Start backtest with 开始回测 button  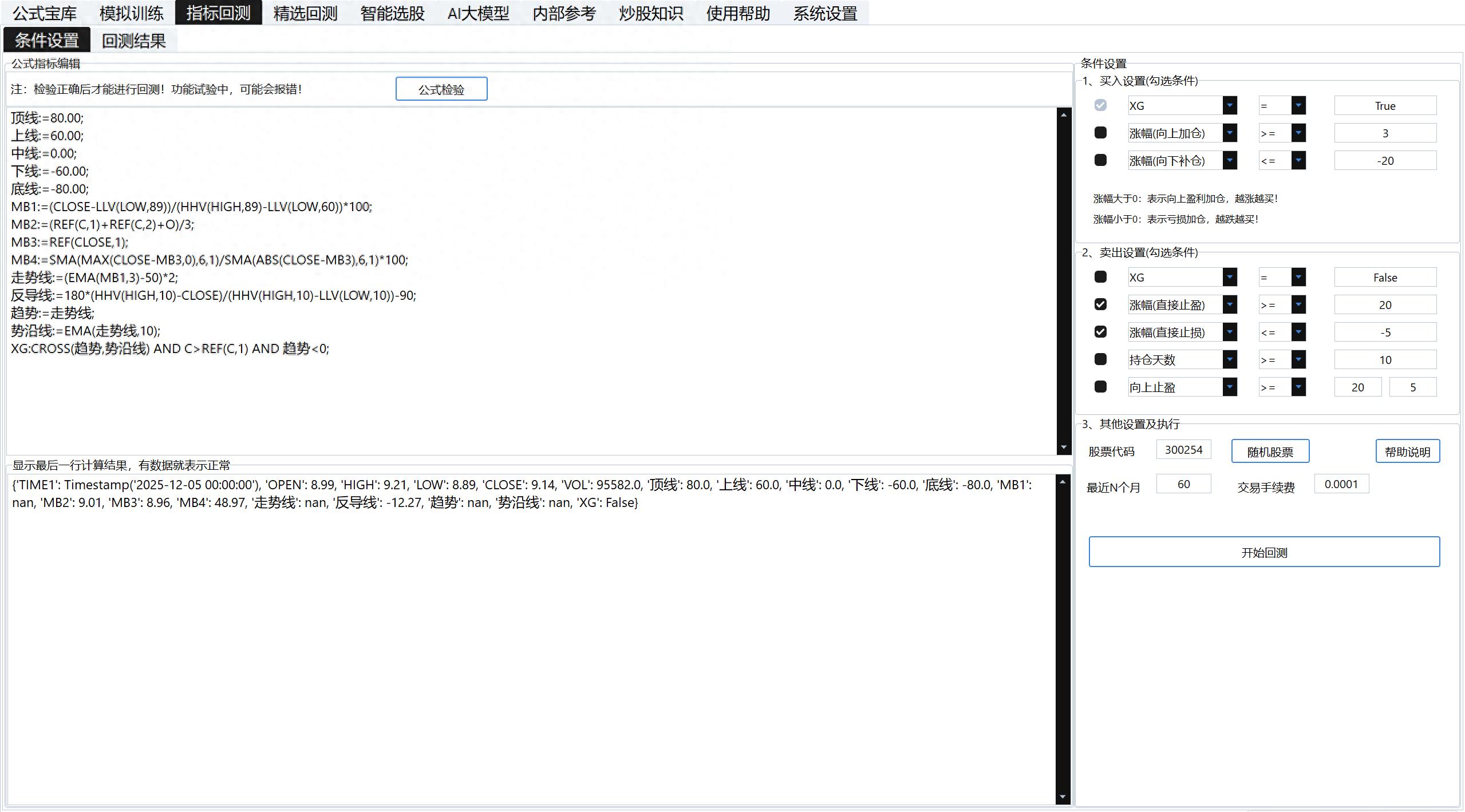point(1264,552)
